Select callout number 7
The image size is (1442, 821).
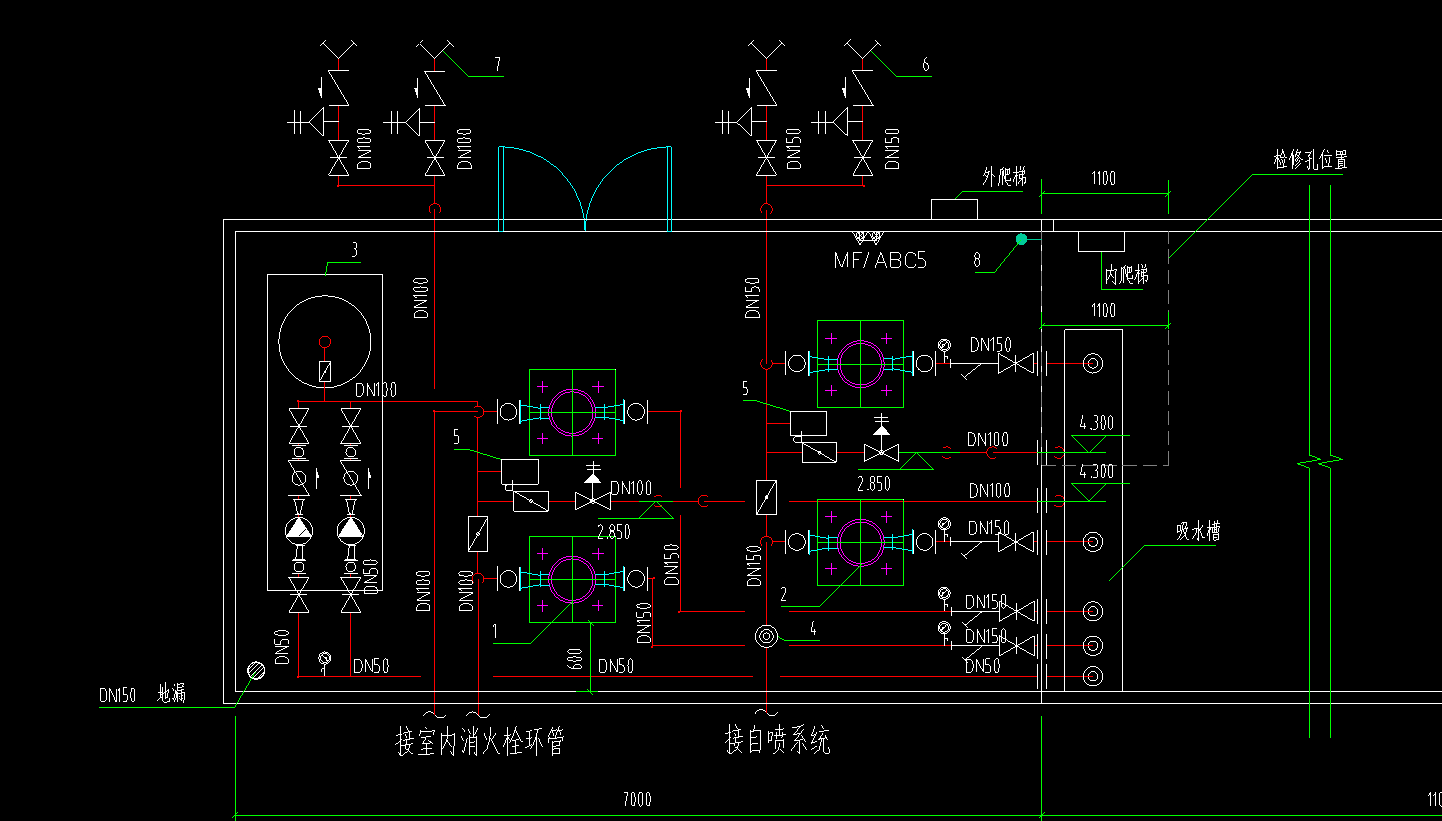click(x=497, y=65)
